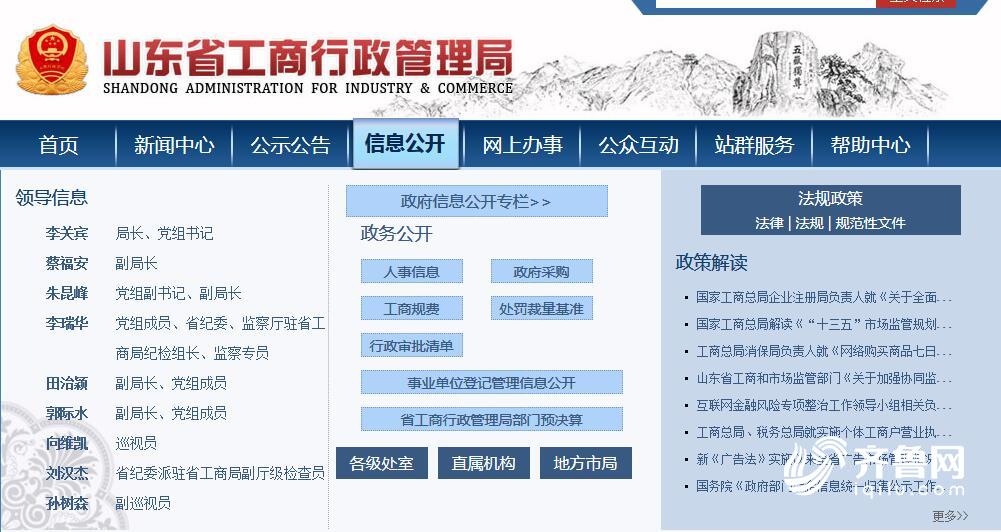The height and width of the screenshot is (532, 1001).
Task: Click the 地方市局 button
Action: click(585, 463)
